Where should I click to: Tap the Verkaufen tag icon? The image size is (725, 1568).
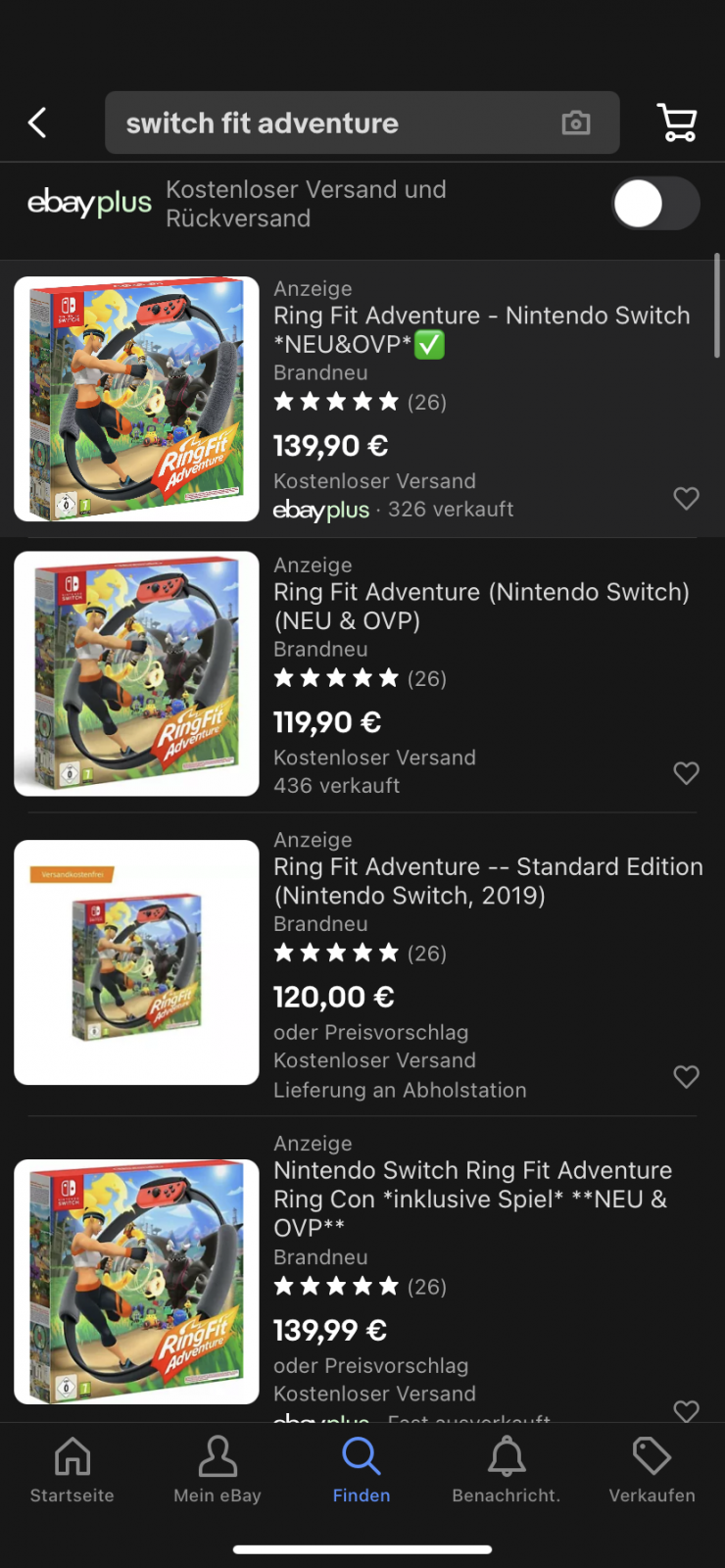coord(652,1468)
